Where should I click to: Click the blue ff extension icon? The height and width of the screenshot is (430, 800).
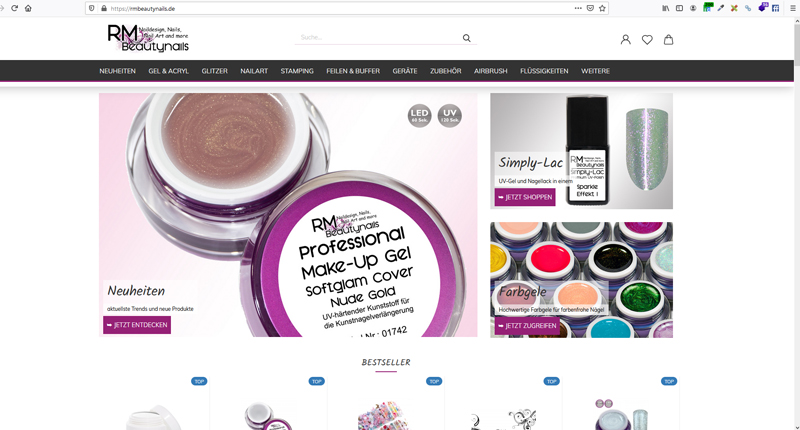tap(776, 8)
